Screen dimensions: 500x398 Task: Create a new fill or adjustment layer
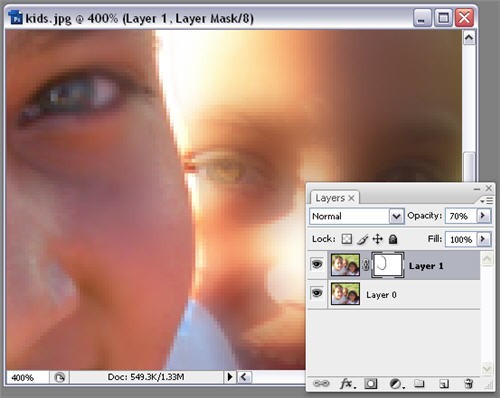pyautogui.click(x=396, y=384)
